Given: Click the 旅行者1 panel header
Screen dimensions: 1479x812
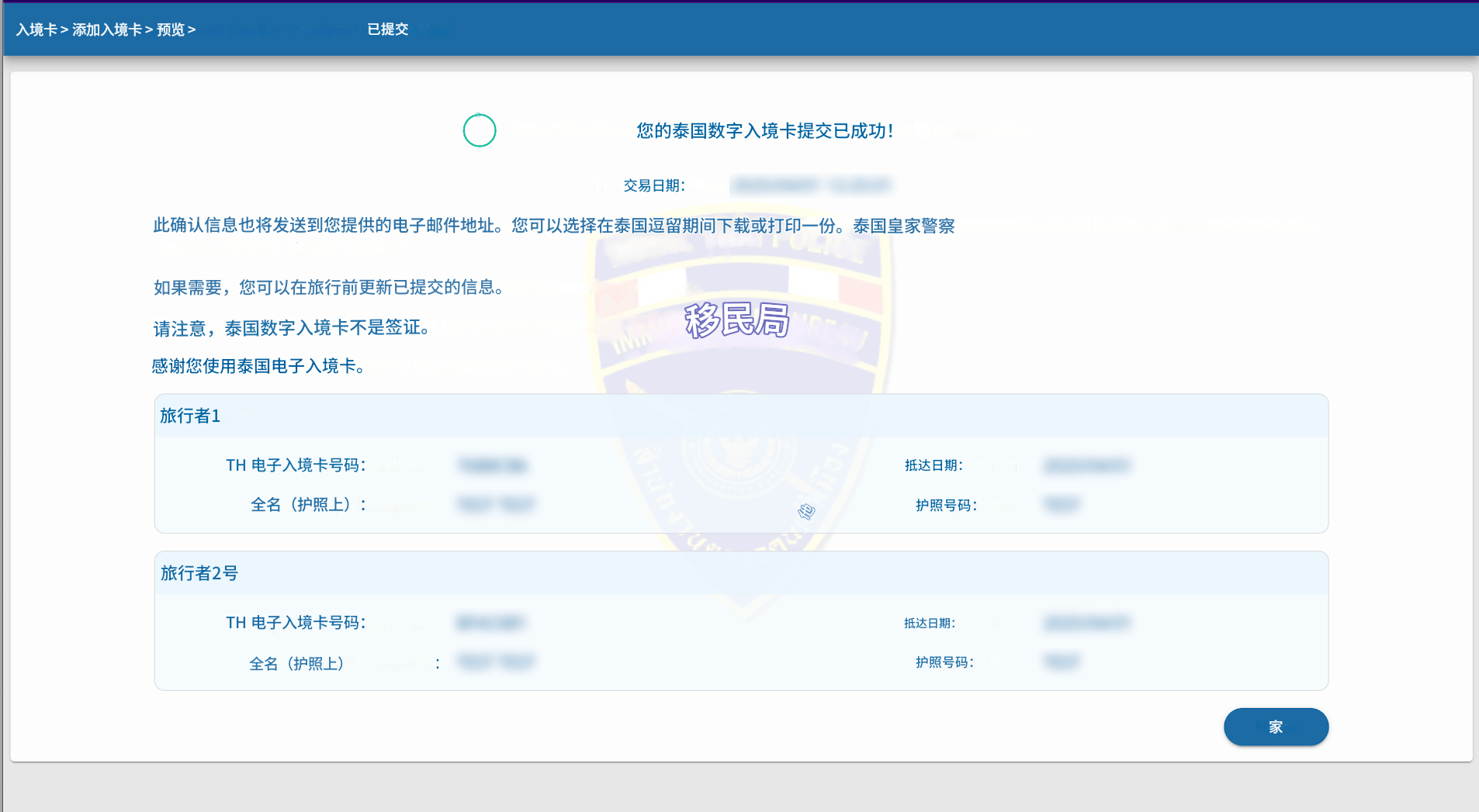Looking at the screenshot, I should click(191, 416).
